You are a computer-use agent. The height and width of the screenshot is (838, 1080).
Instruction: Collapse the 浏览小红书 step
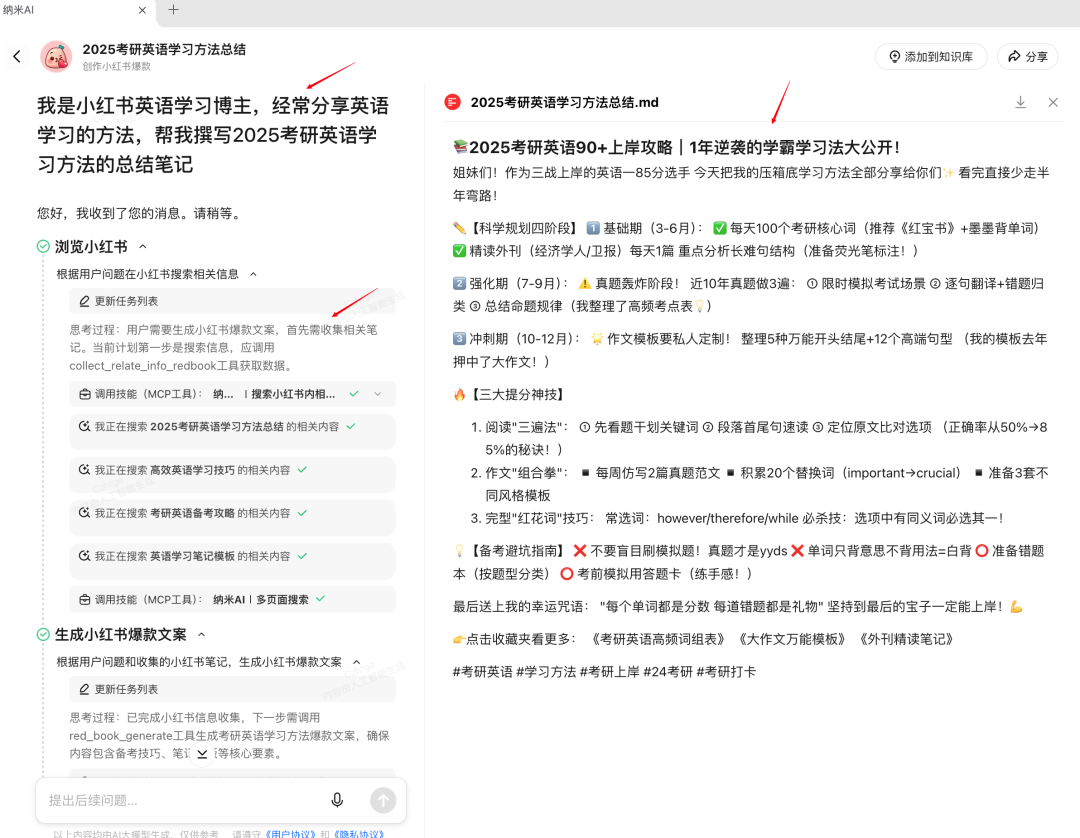143,246
